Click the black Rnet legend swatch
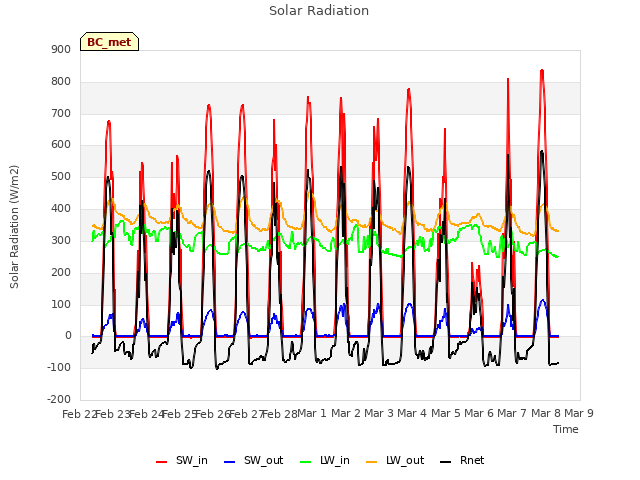The image size is (640, 480). point(445,462)
